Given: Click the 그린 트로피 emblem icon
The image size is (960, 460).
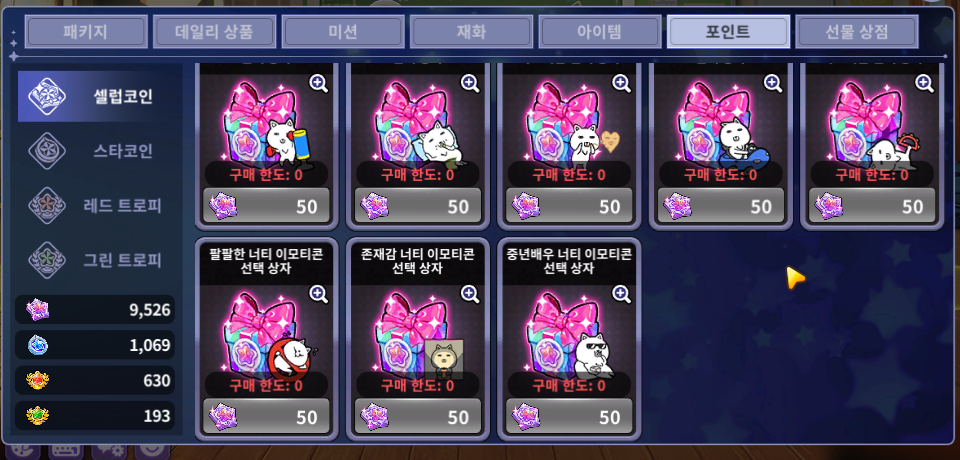Looking at the screenshot, I should pos(48,260).
